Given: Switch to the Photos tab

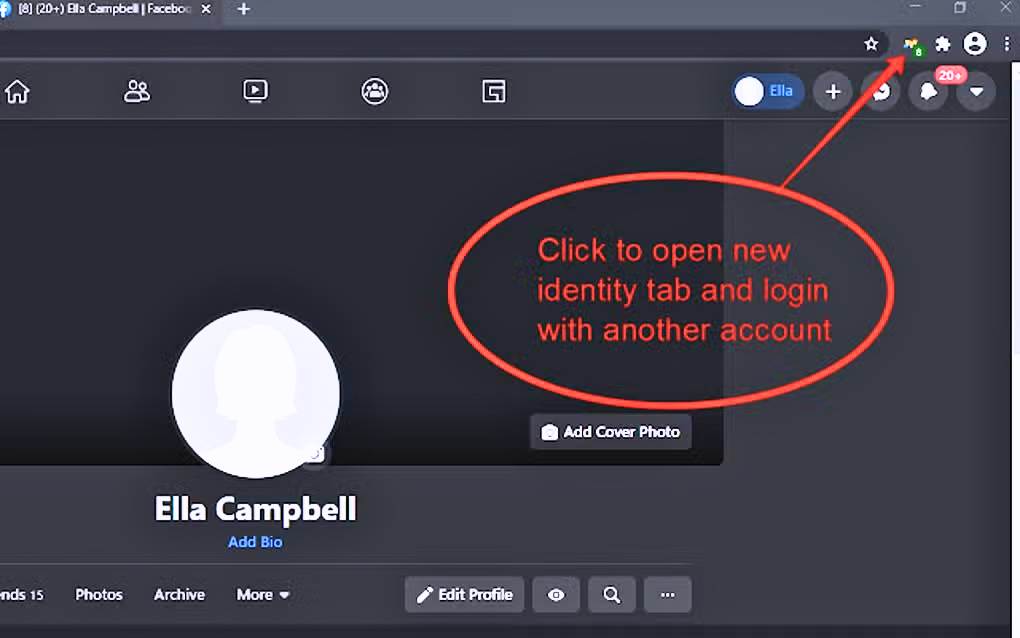Looking at the screenshot, I should tap(99, 595).
